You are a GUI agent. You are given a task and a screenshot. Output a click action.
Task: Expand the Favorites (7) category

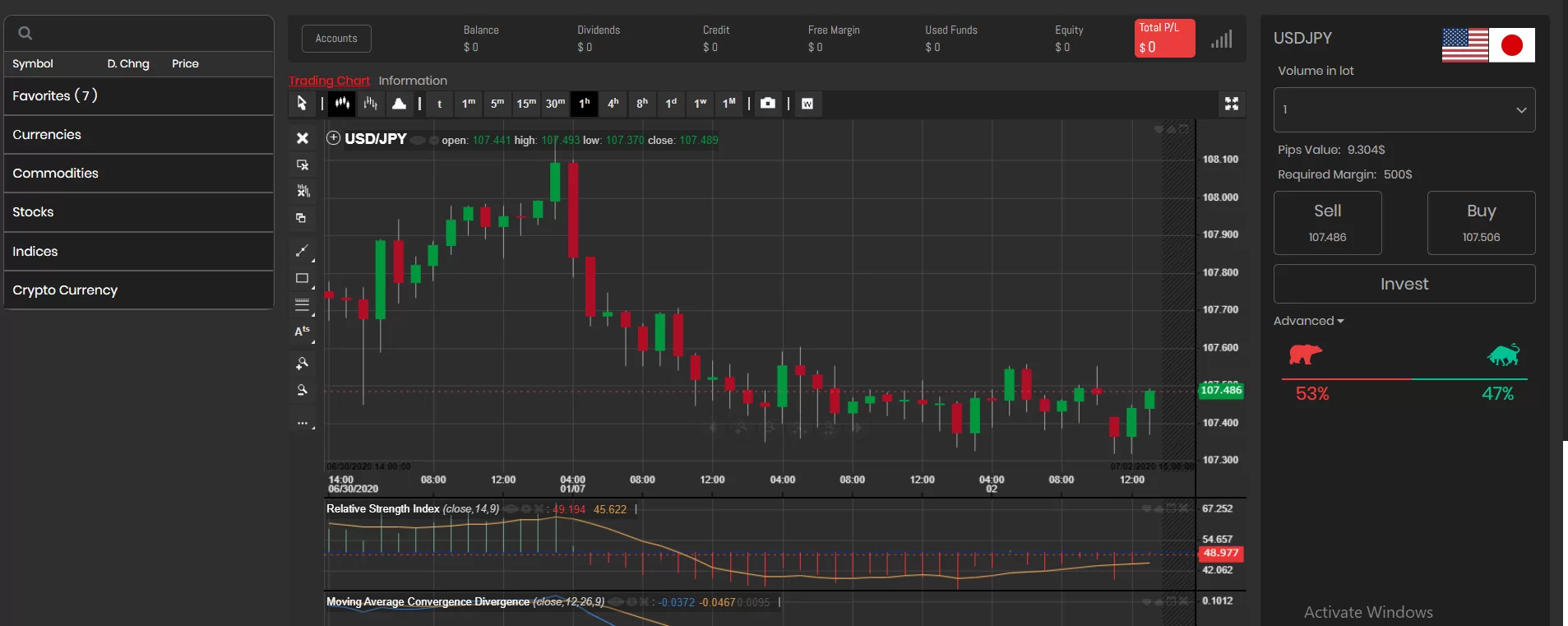coord(138,95)
